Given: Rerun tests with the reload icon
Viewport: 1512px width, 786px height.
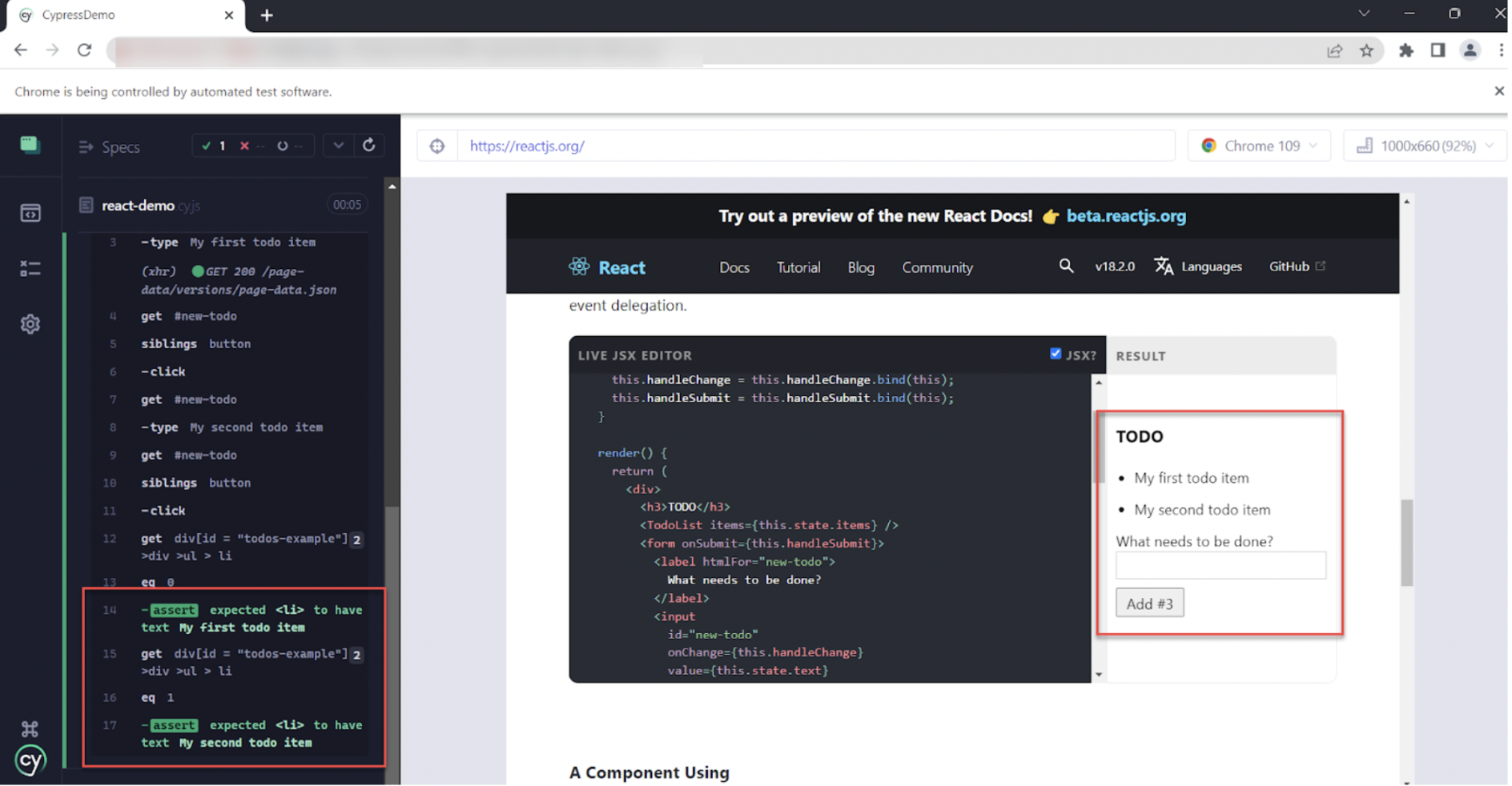Looking at the screenshot, I should [368, 145].
